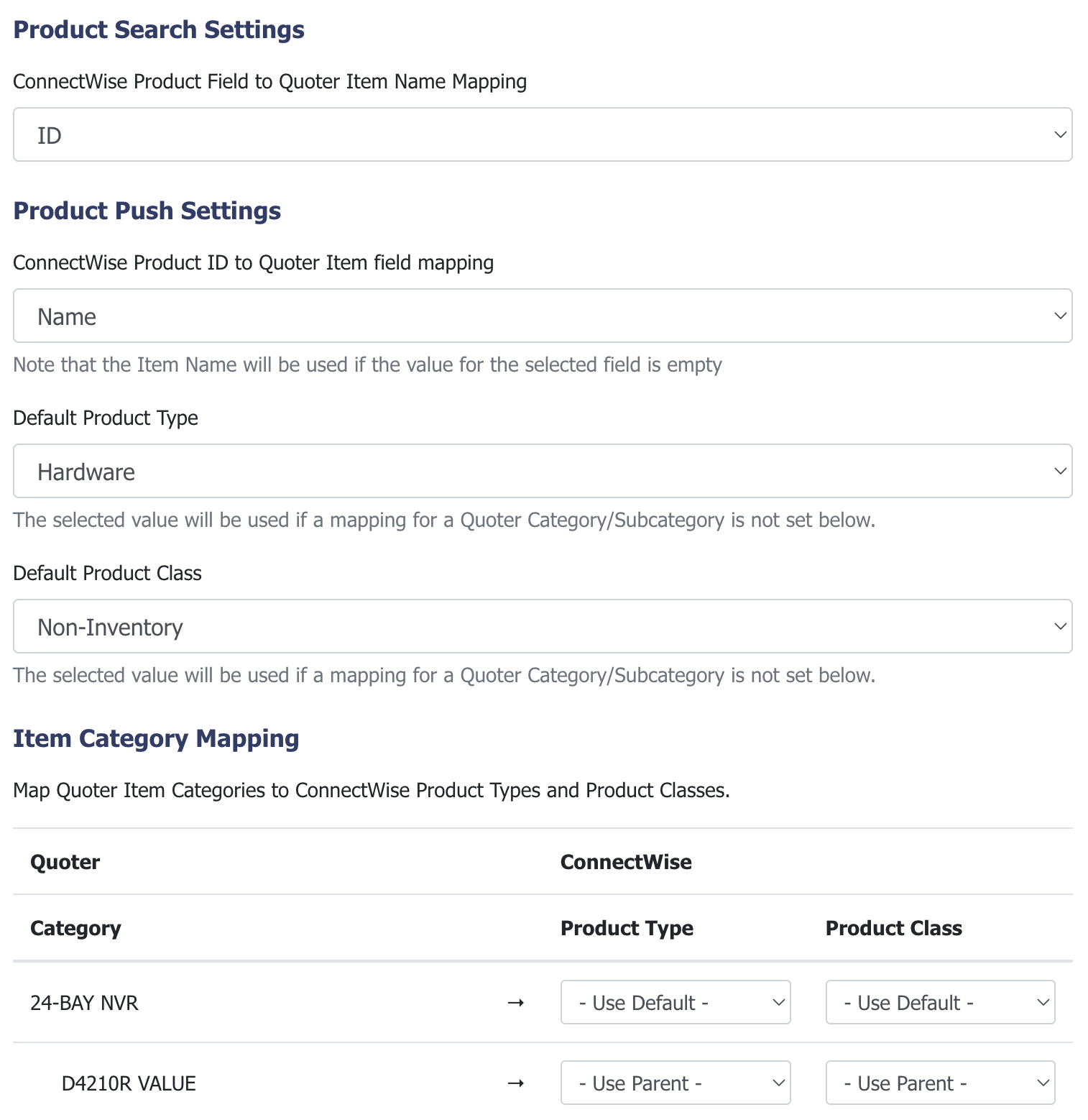Open the D4210R VALUE Product Type Use Parent dropdown

point(676,1083)
